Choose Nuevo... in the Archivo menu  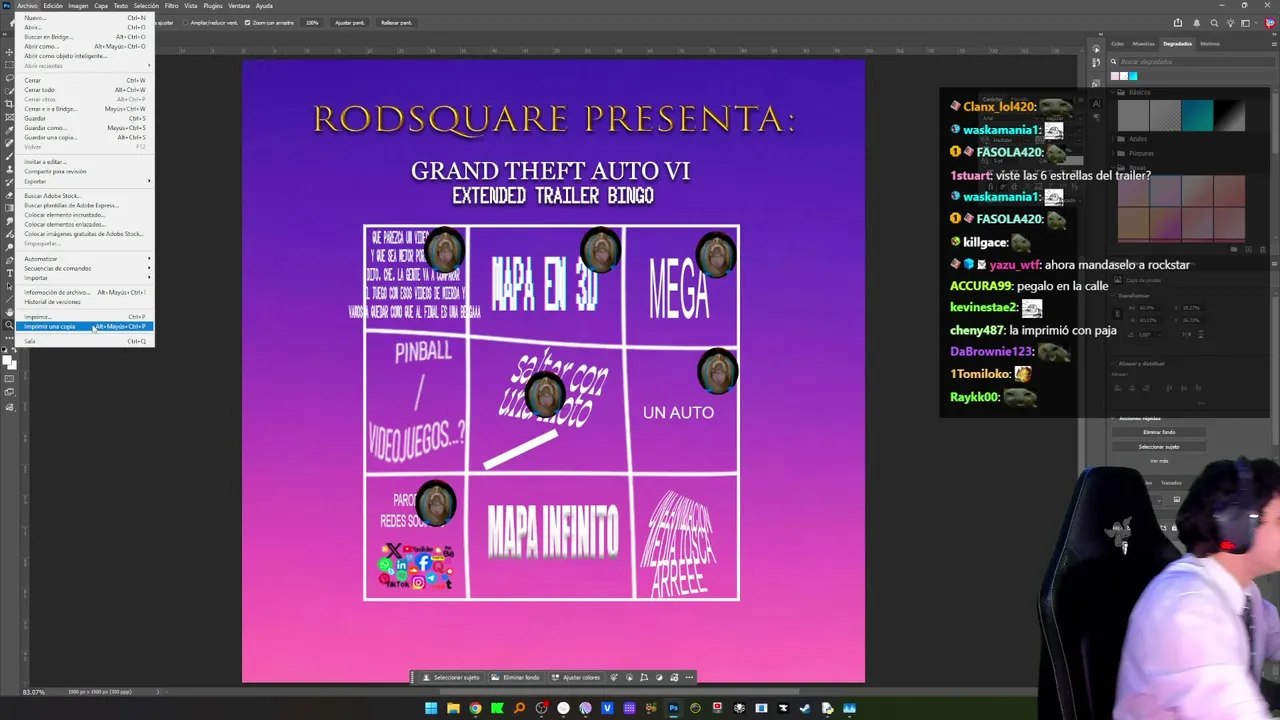click(87, 18)
